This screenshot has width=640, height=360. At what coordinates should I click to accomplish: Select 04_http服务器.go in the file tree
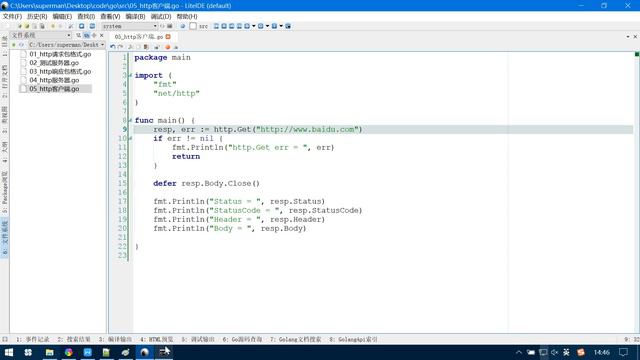(54, 80)
